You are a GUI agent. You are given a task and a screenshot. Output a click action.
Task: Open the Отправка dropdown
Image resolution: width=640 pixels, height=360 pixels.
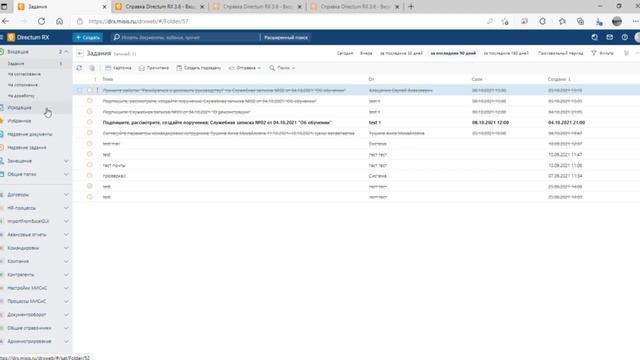click(244, 68)
